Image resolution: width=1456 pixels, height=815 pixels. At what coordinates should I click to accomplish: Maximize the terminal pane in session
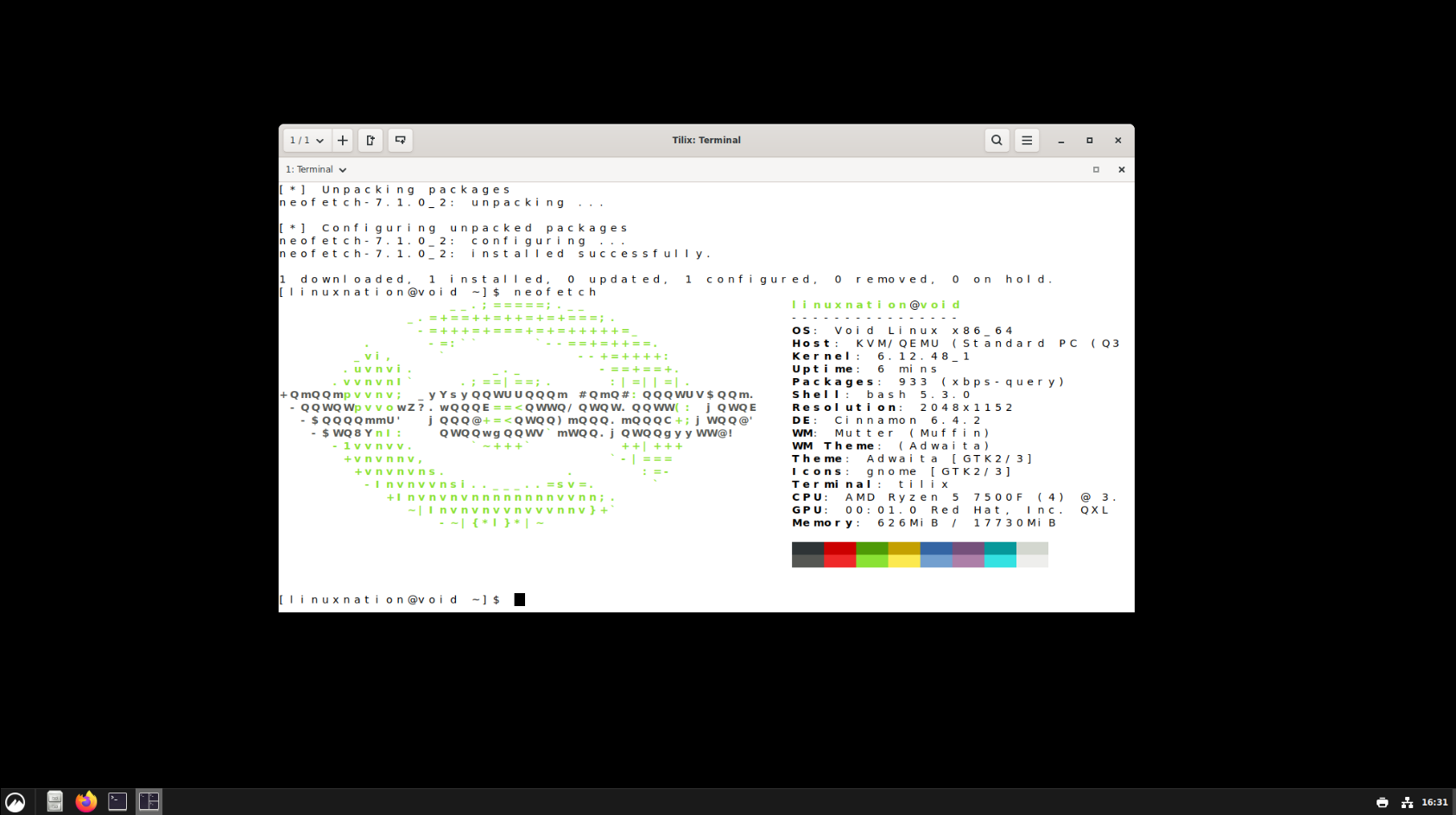click(1096, 169)
